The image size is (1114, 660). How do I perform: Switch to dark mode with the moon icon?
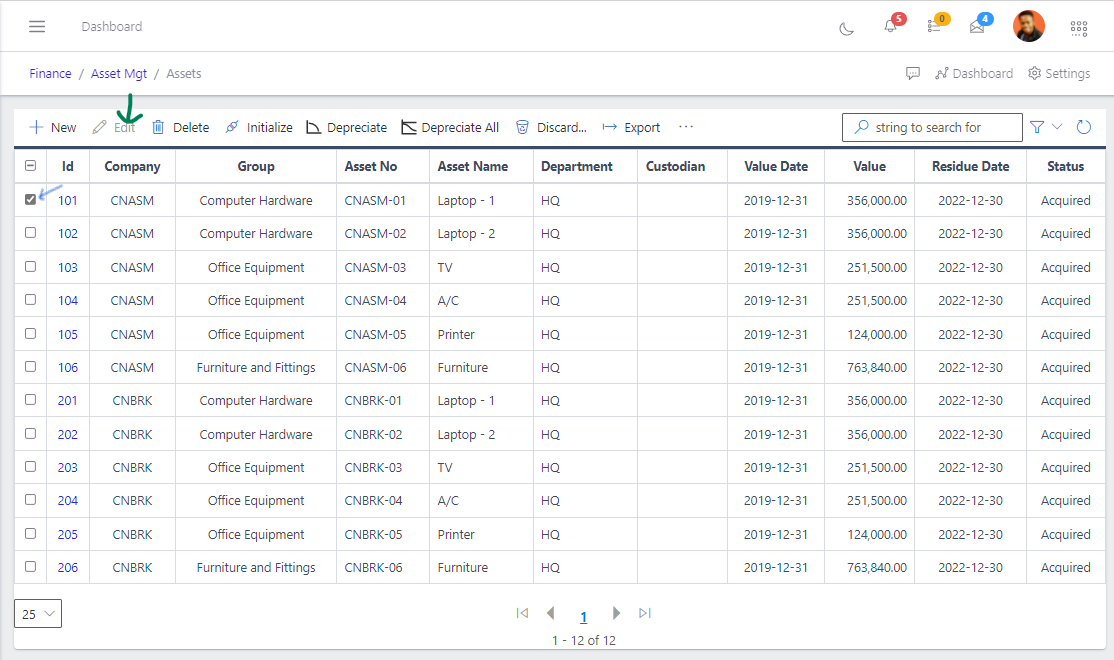[x=846, y=30]
